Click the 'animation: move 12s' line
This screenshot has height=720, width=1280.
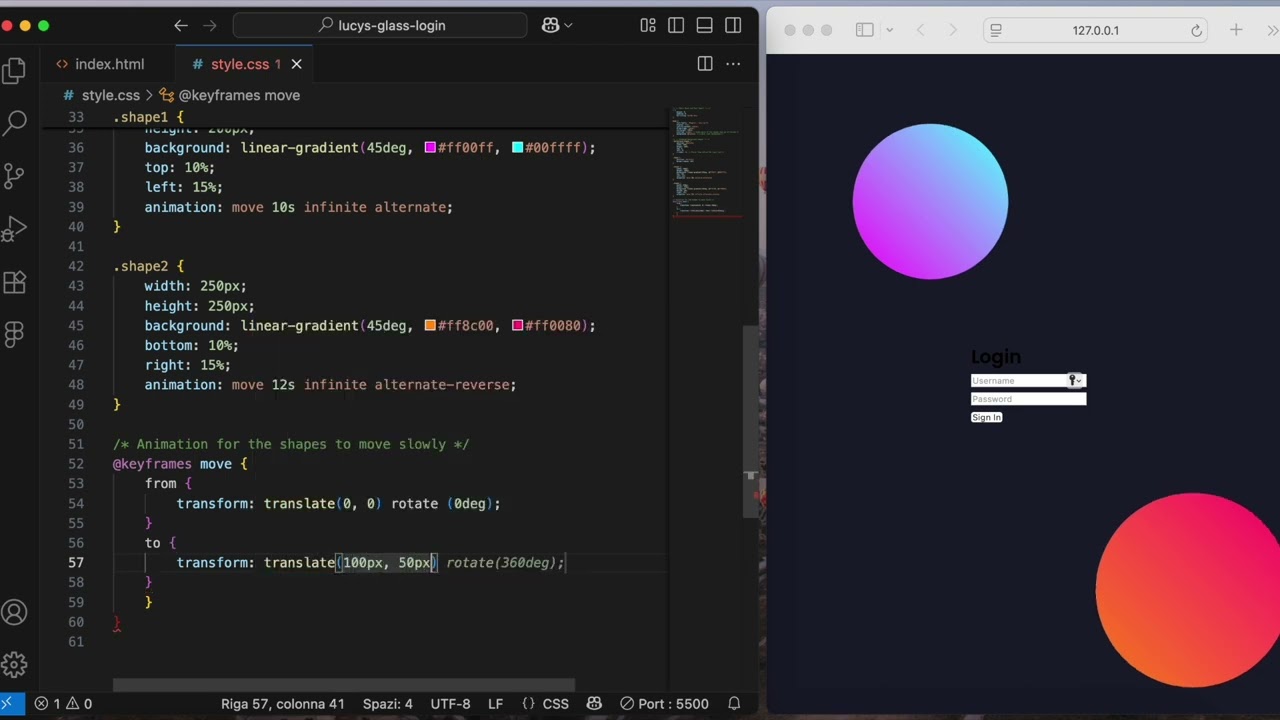pos(330,385)
